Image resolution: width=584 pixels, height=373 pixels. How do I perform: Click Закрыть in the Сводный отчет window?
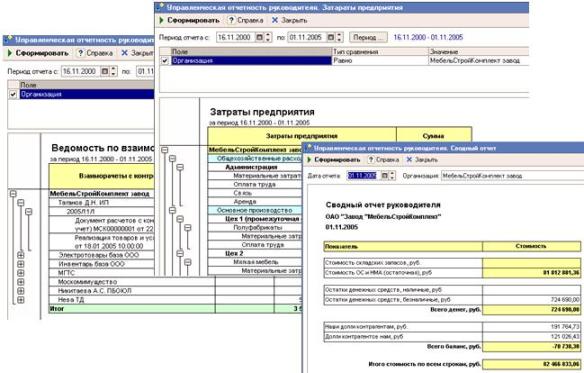[x=426, y=160]
